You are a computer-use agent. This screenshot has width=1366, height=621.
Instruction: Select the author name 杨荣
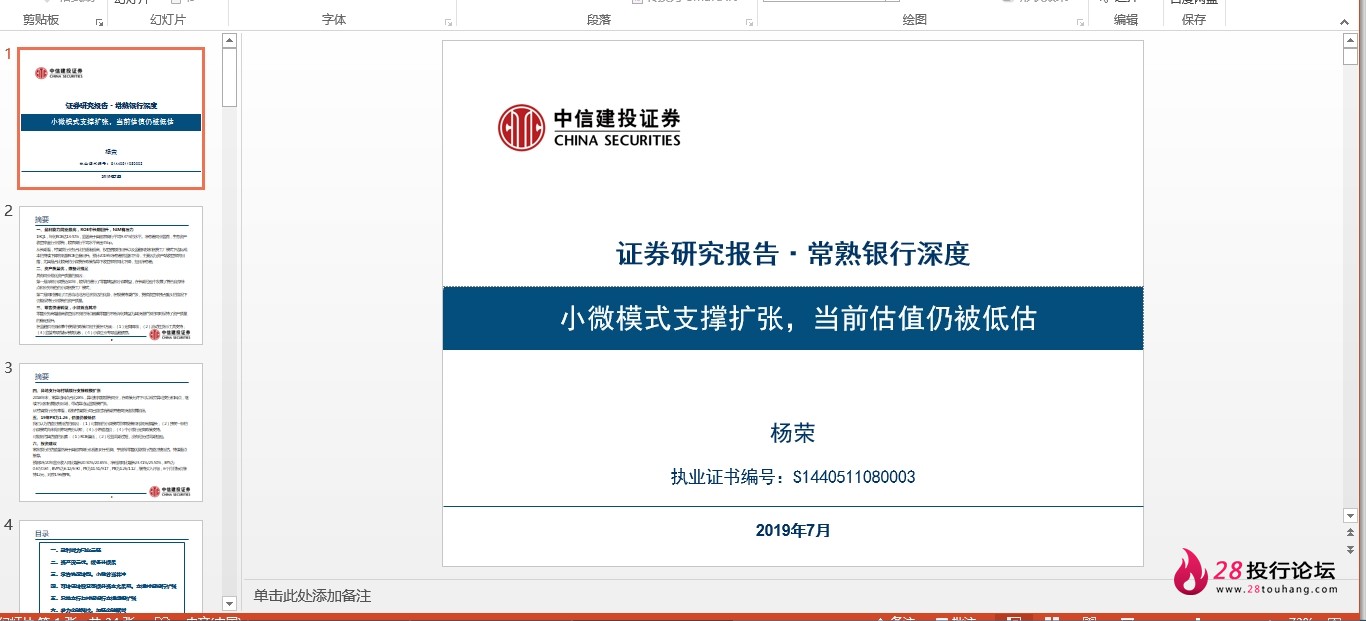[793, 433]
